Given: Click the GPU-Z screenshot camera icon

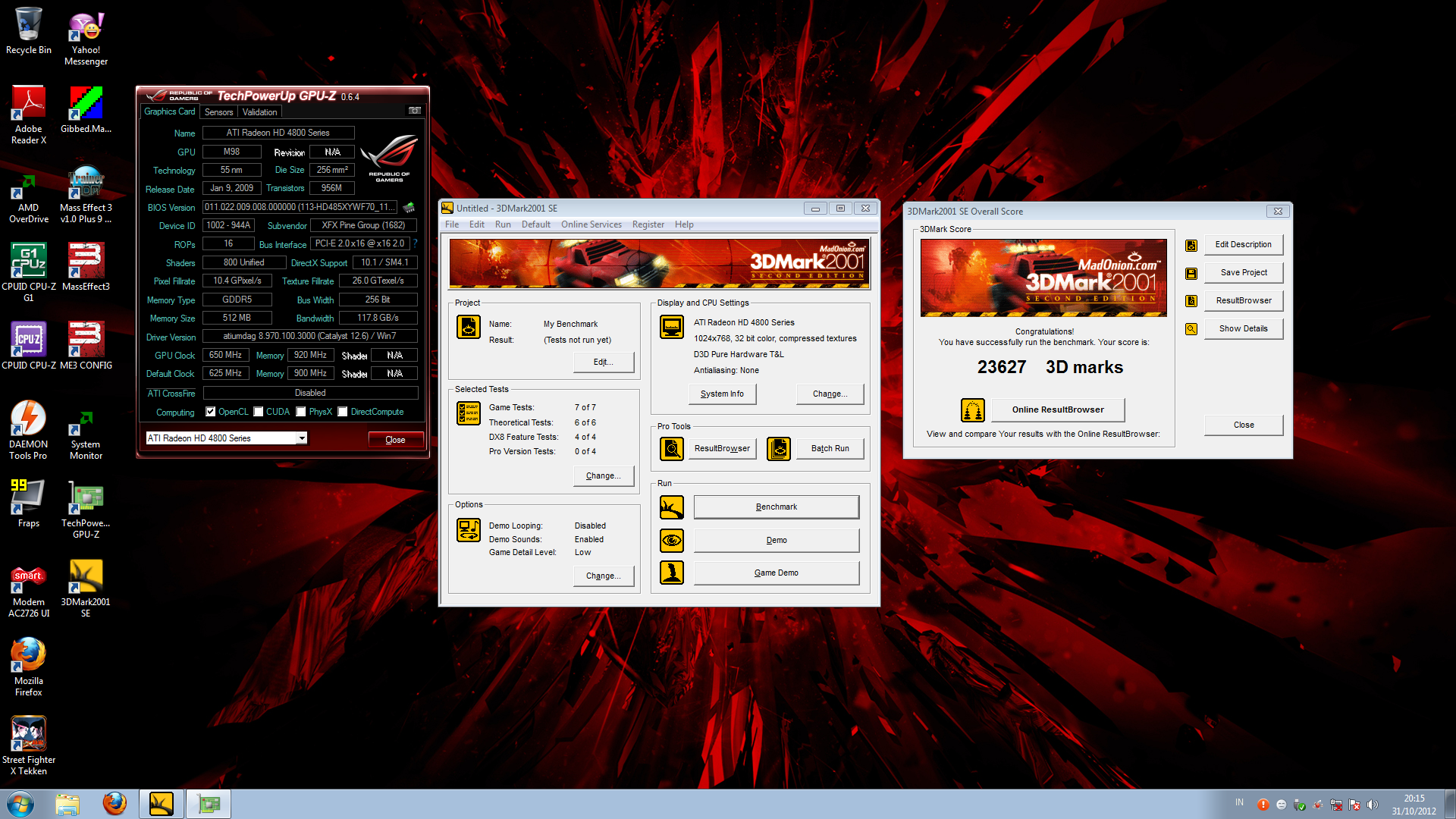Looking at the screenshot, I should (x=415, y=111).
